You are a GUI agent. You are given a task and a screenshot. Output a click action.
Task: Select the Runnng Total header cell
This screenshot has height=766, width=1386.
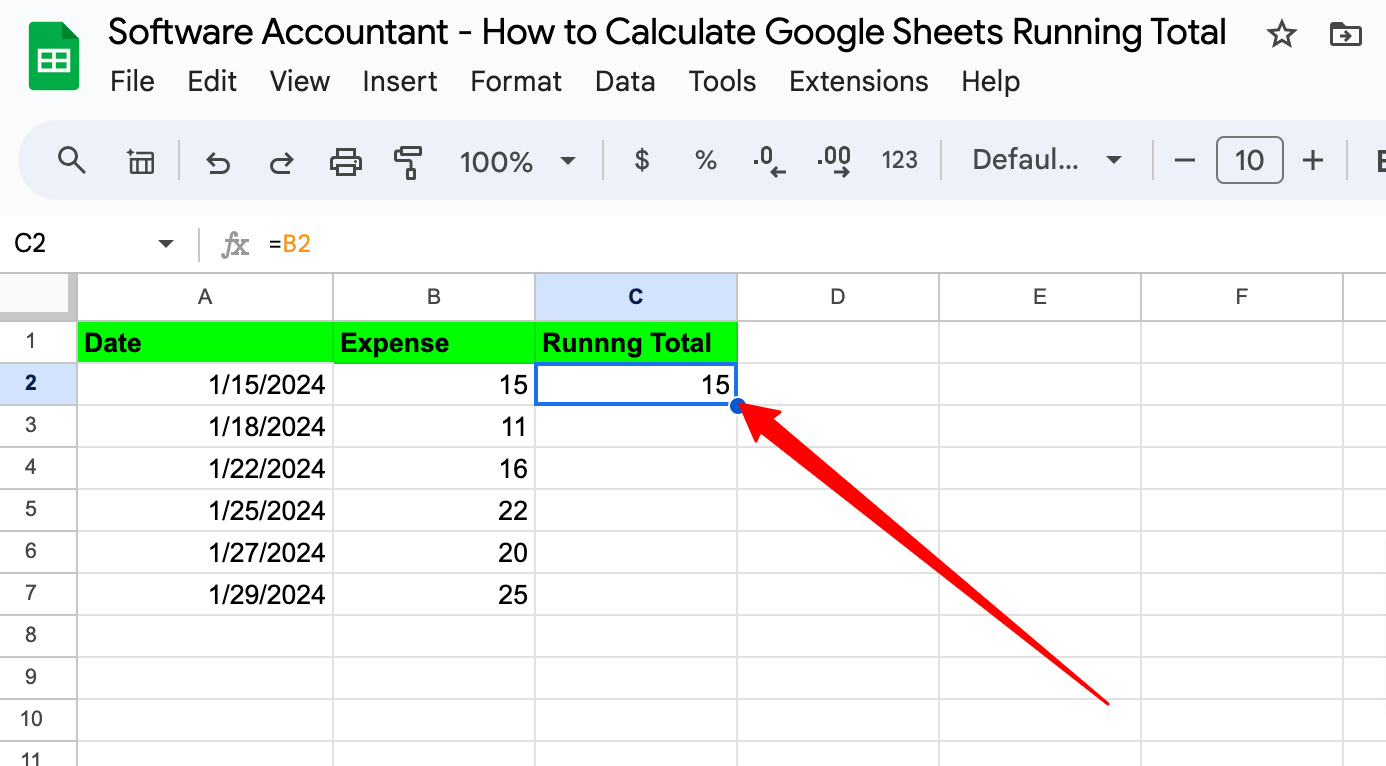[636, 343]
